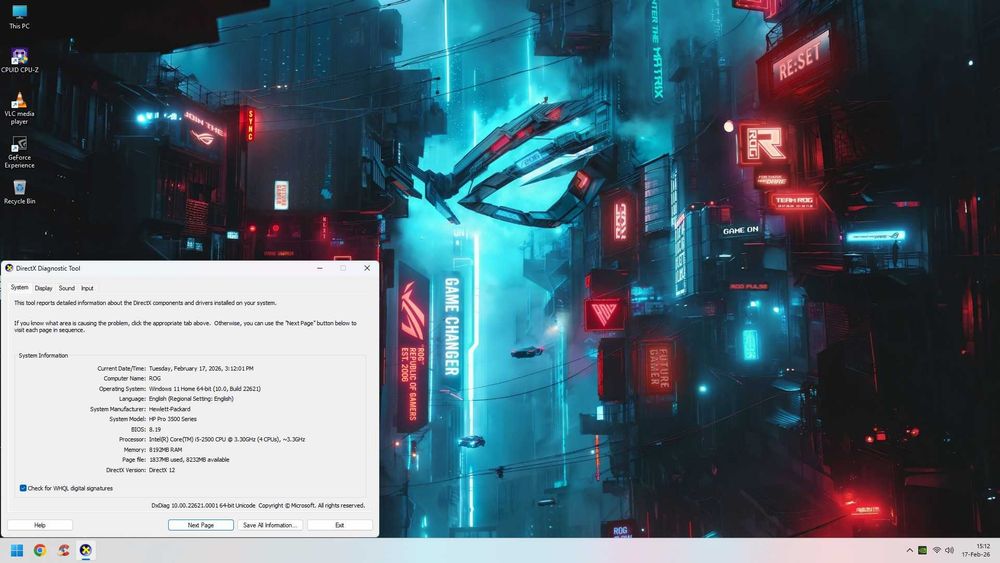Open the Wi-Fi network tray icon
Viewport: 1000px width, 563px height.
coord(936,550)
